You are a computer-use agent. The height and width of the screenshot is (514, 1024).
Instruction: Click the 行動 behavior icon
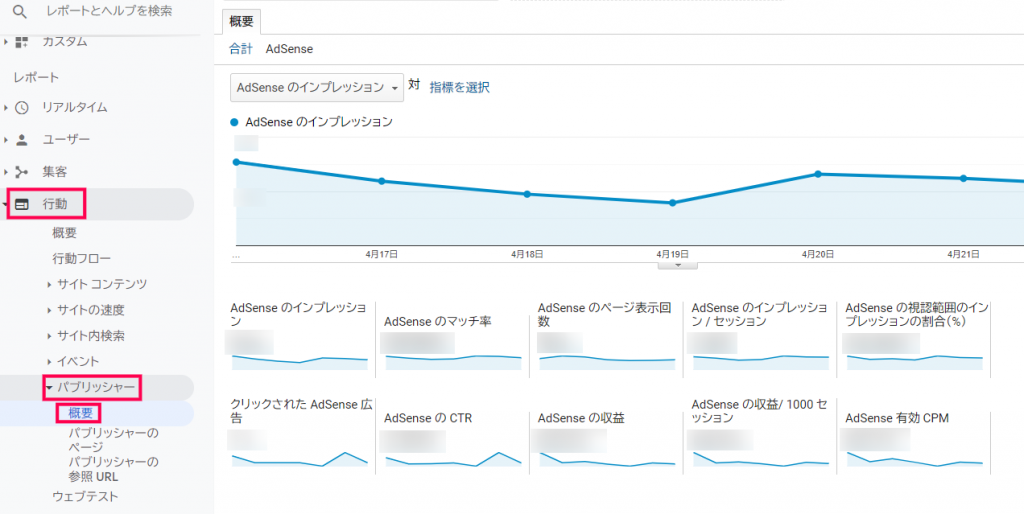(x=22, y=204)
